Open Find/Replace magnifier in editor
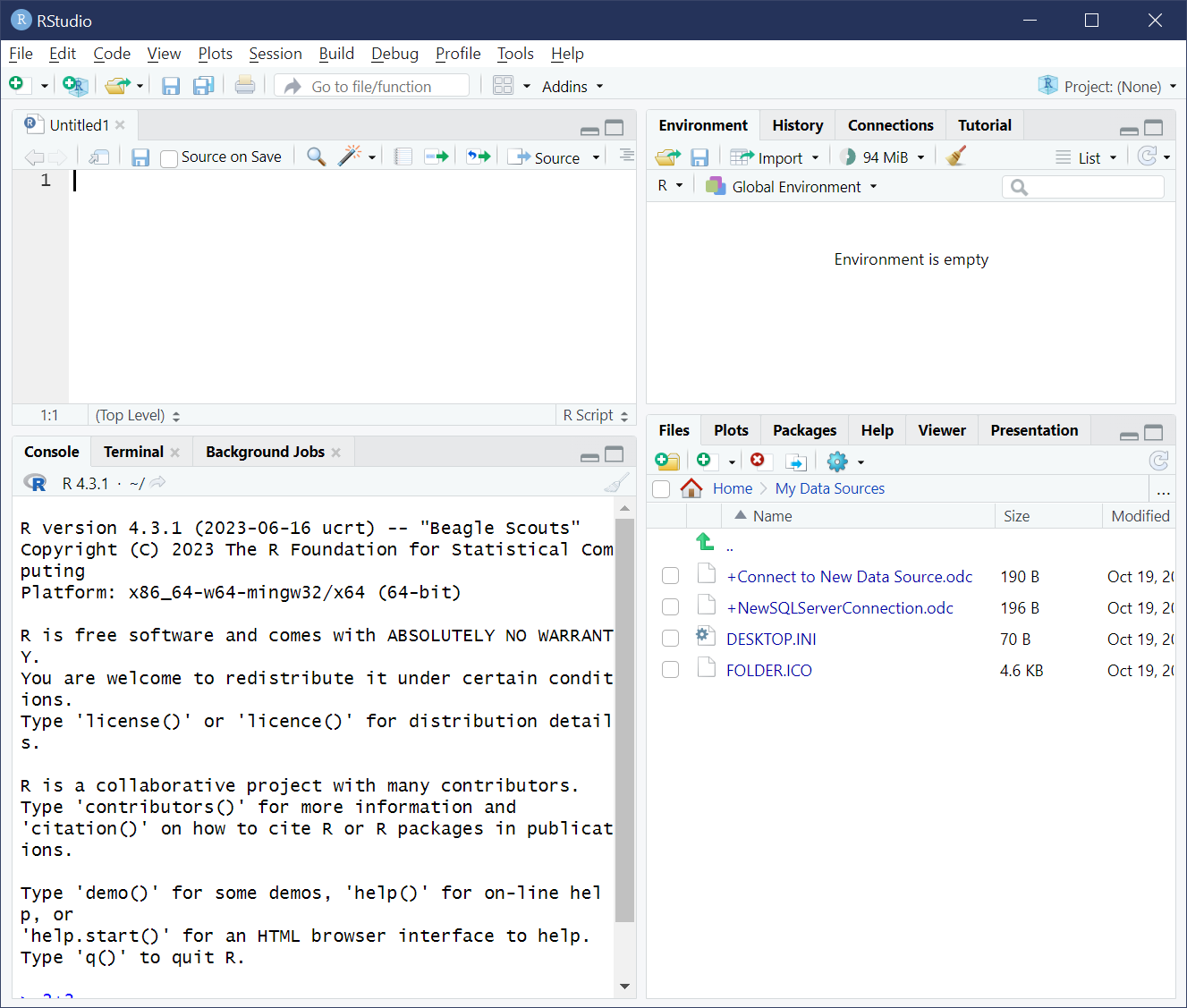This screenshot has height=1008, width=1187. click(x=316, y=157)
